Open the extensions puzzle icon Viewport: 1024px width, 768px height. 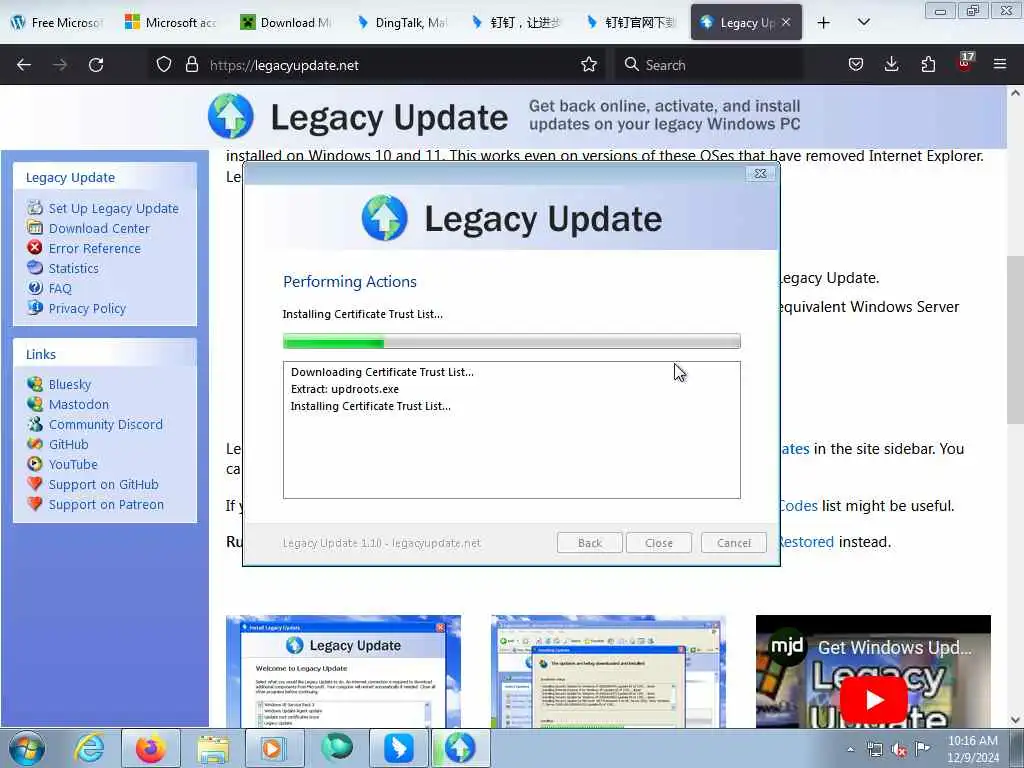point(928,65)
